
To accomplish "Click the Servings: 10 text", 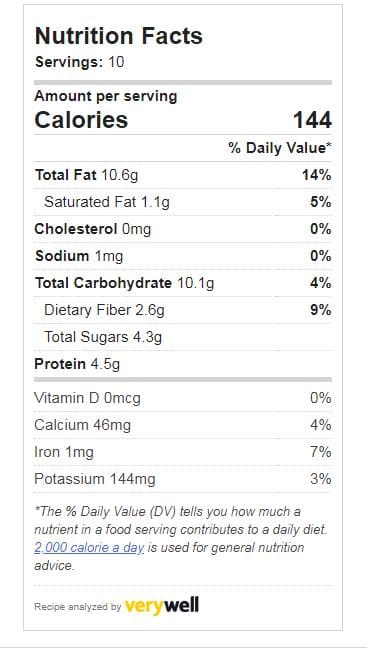I will [79, 62].
